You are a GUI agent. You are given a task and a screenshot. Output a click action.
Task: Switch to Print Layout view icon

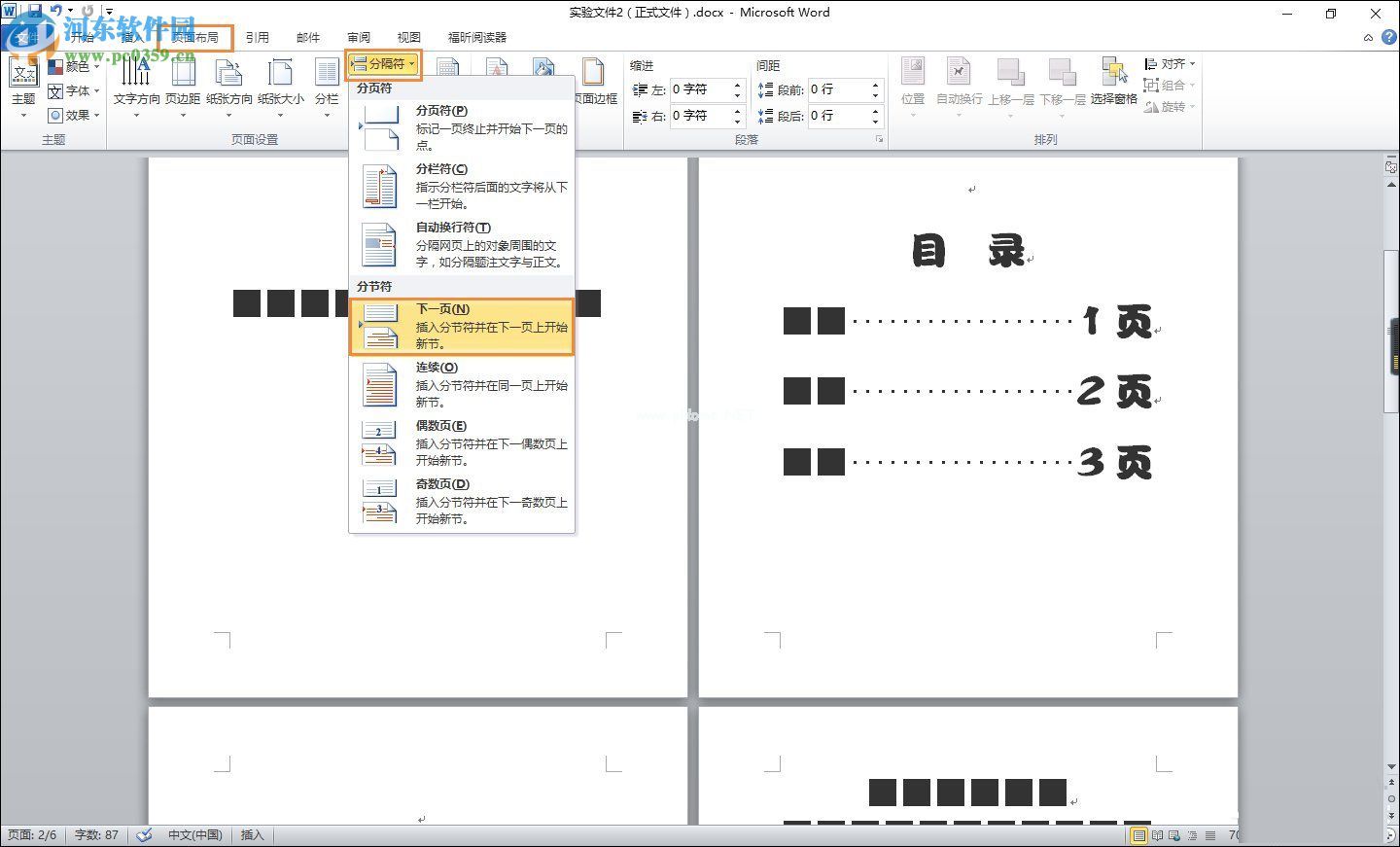pos(1138,835)
